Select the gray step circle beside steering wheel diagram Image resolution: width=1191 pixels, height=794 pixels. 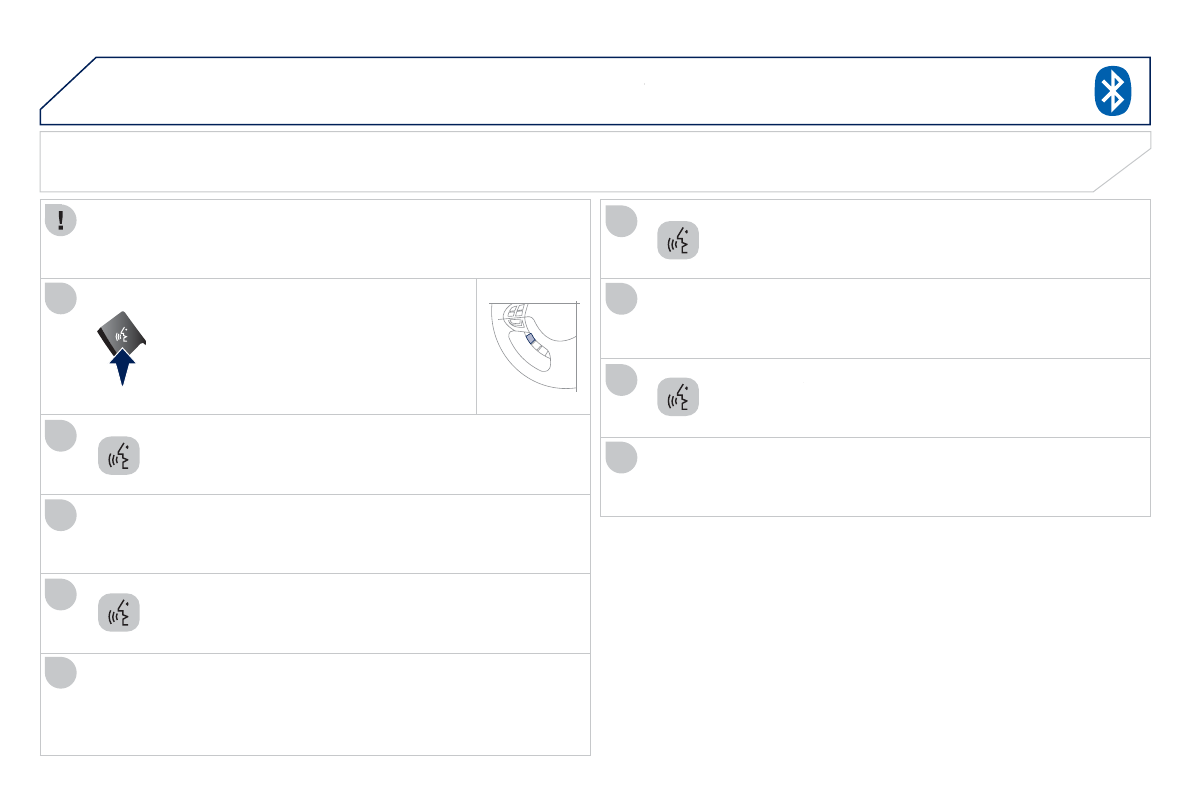(x=61, y=299)
